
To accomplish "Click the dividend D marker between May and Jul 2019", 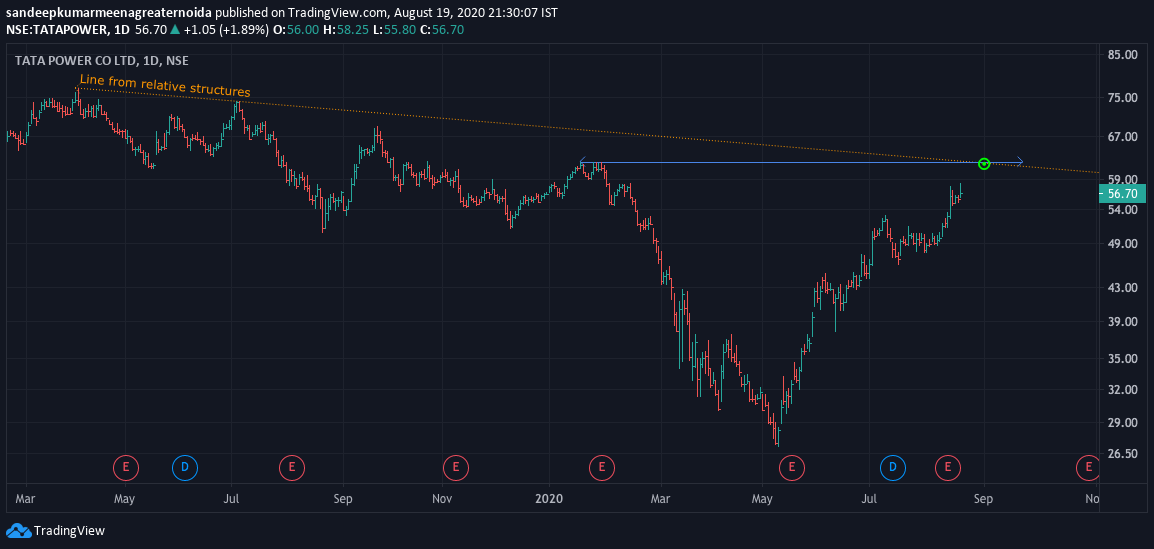I will click(x=185, y=467).
